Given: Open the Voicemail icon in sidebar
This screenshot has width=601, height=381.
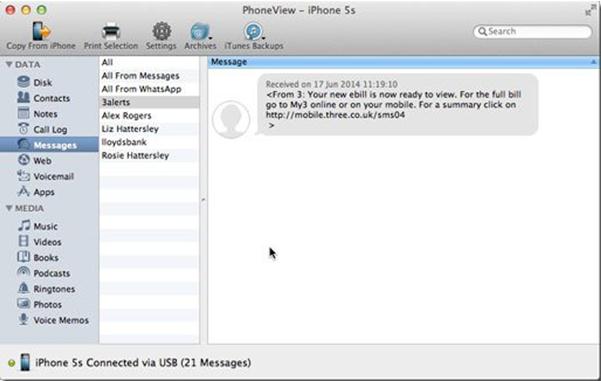Looking at the screenshot, I should coord(24,176).
